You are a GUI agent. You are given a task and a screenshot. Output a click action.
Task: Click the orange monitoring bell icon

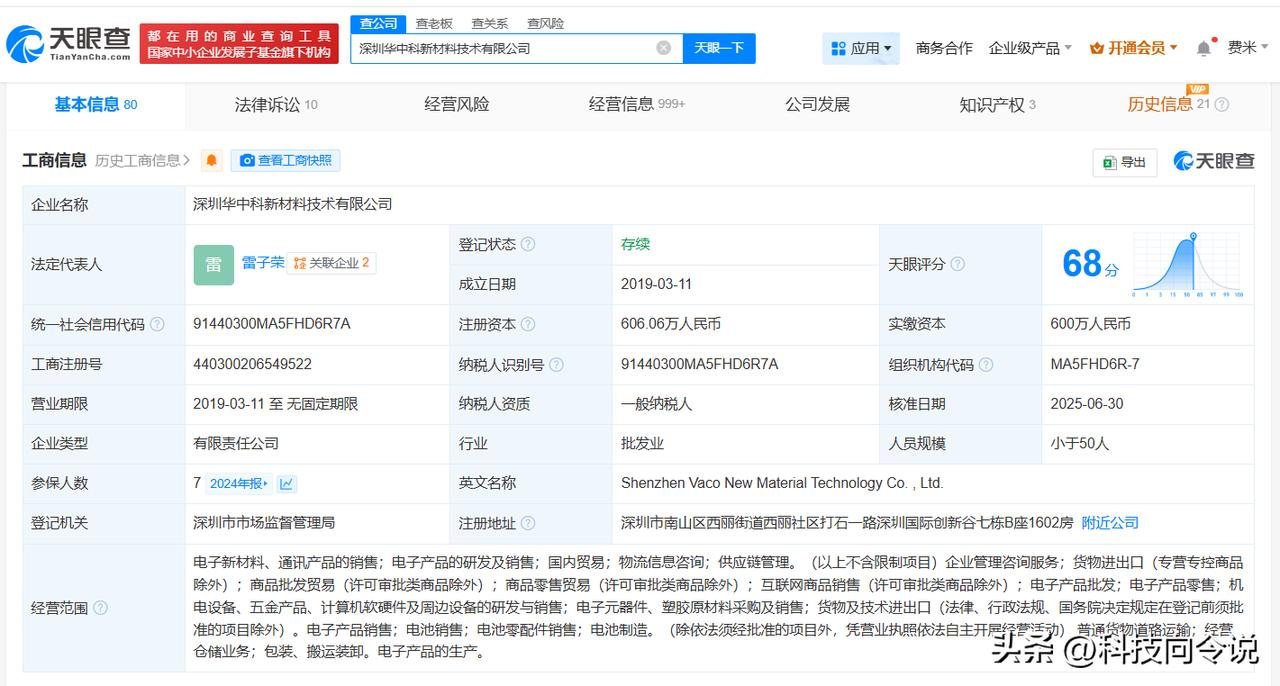pyautogui.click(x=211, y=160)
